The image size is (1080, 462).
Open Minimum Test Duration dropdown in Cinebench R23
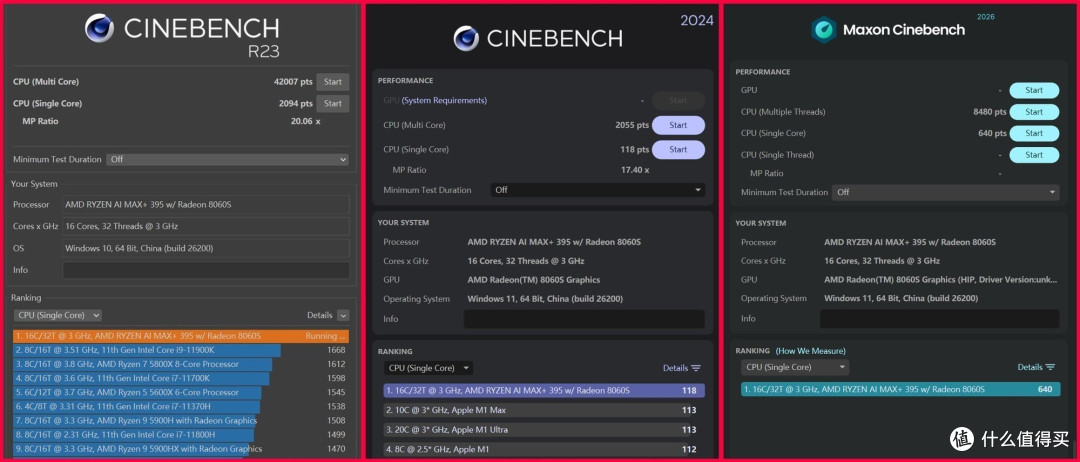(x=227, y=159)
